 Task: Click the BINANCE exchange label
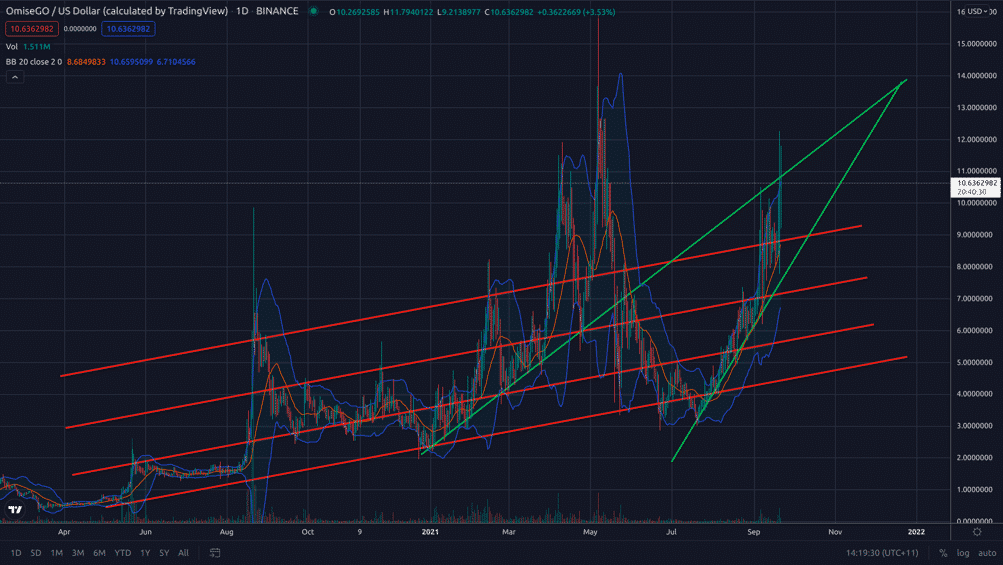click(277, 11)
